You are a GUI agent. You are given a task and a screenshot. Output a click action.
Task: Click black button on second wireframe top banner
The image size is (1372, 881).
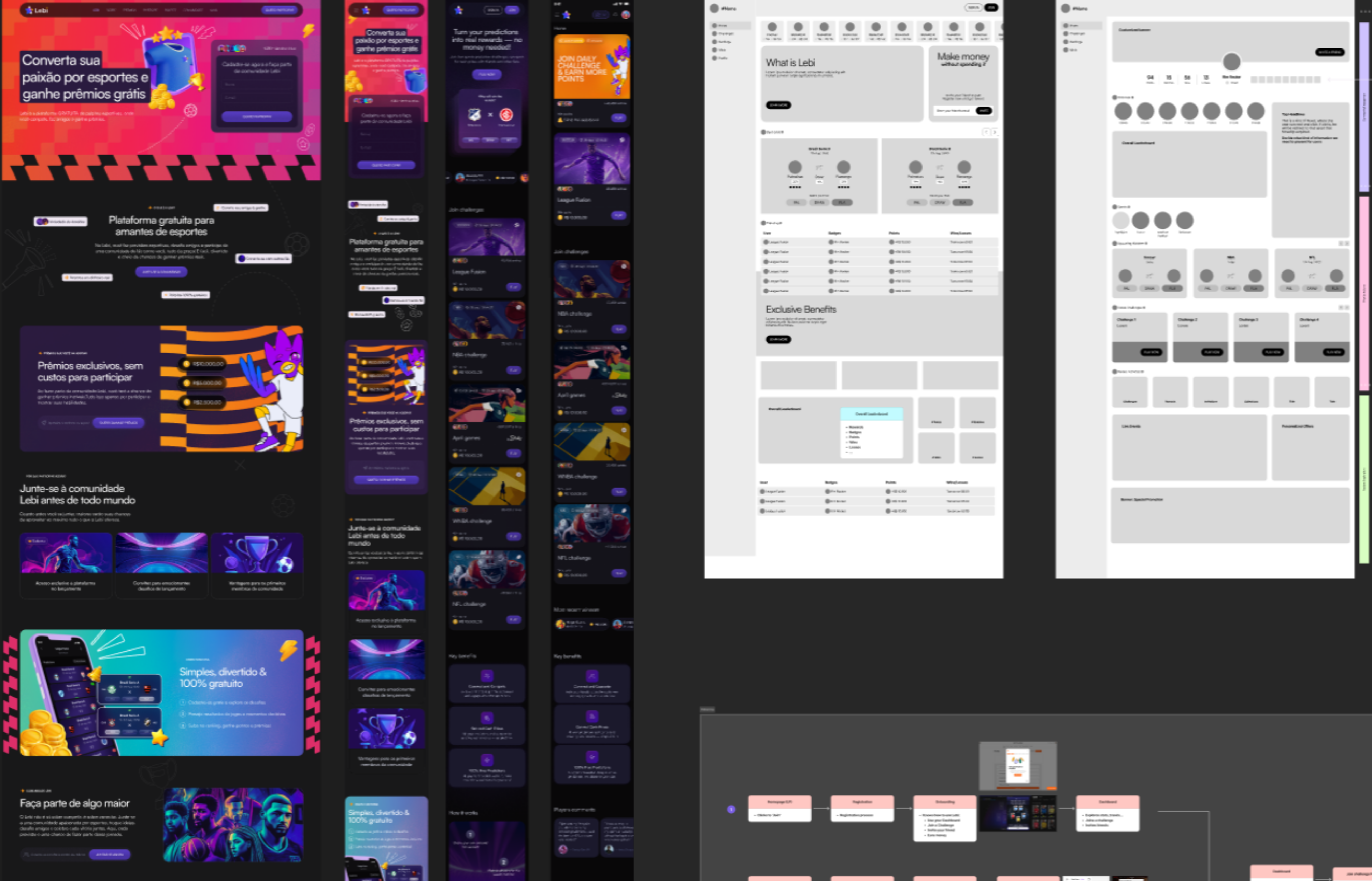click(1330, 52)
